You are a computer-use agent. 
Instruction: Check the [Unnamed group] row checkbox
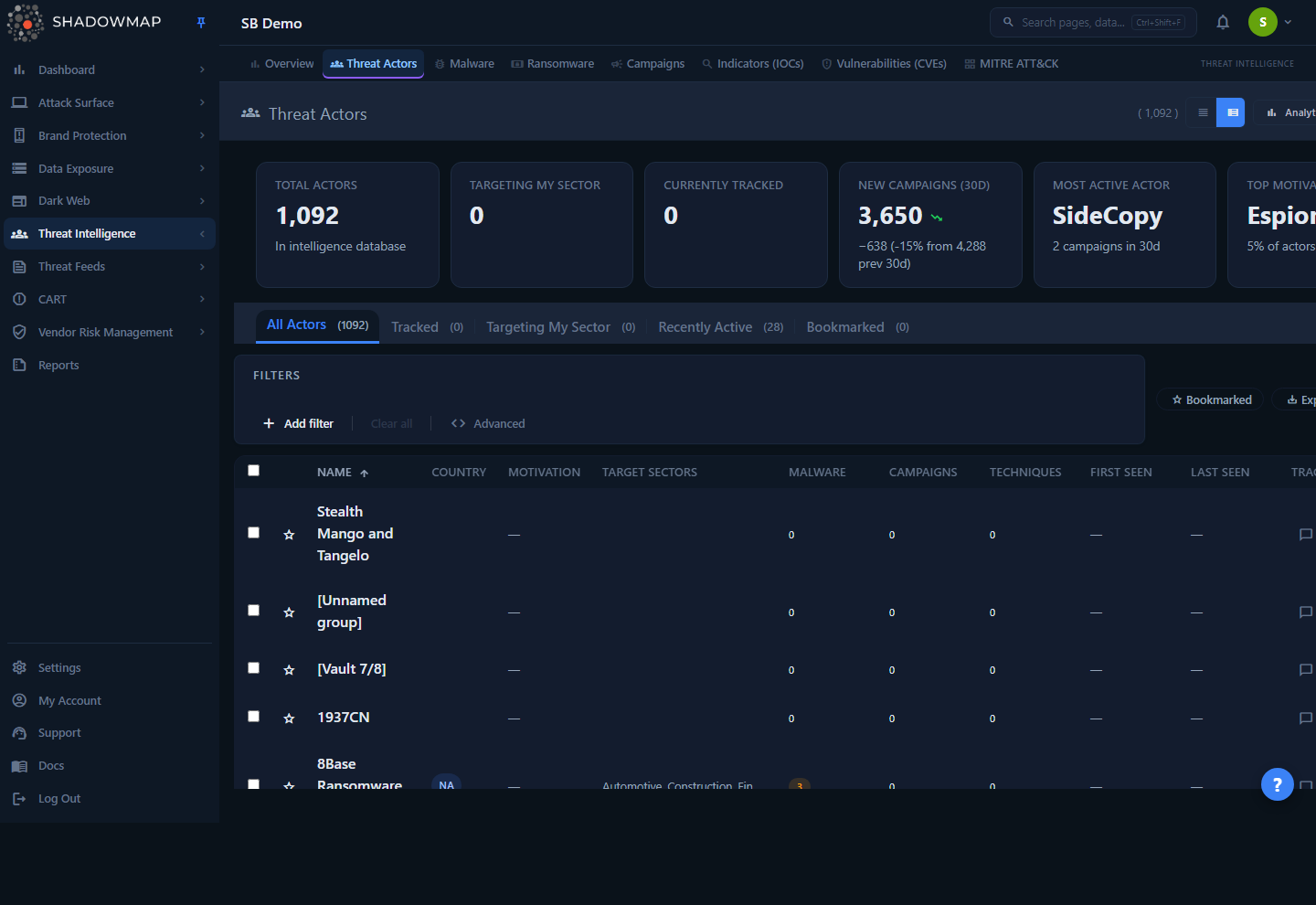click(254, 611)
